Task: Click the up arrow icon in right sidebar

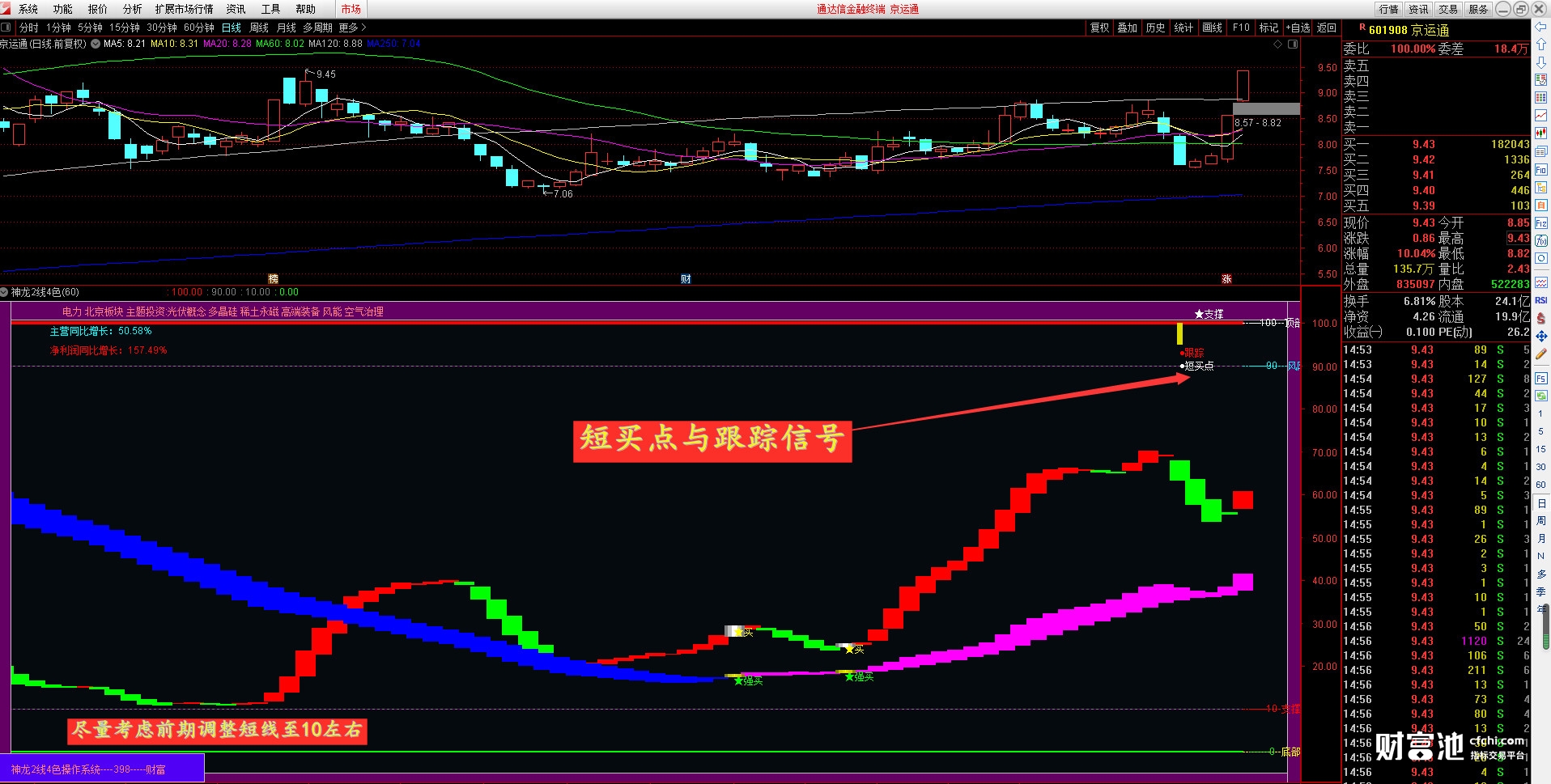Action: coord(1540,44)
